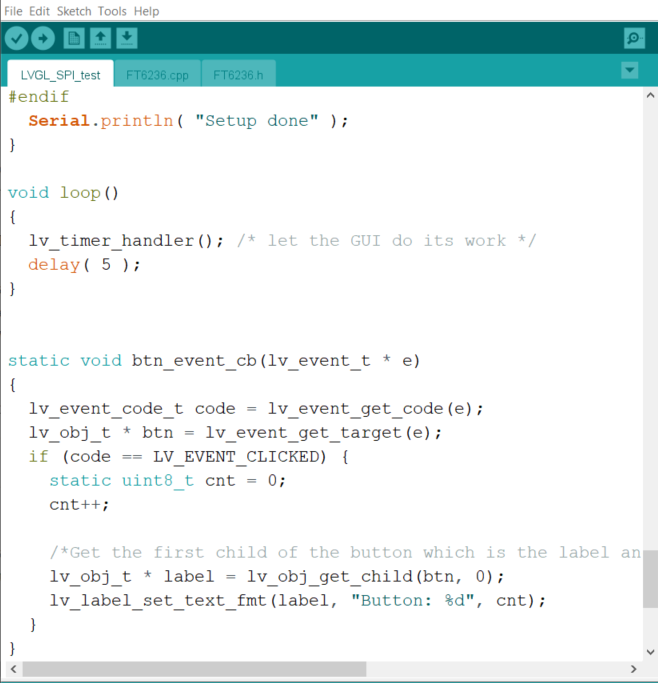Viewport: 658px width, 683px height.
Task: Open a sketch with the up-arrow icon
Action: click(x=100, y=38)
